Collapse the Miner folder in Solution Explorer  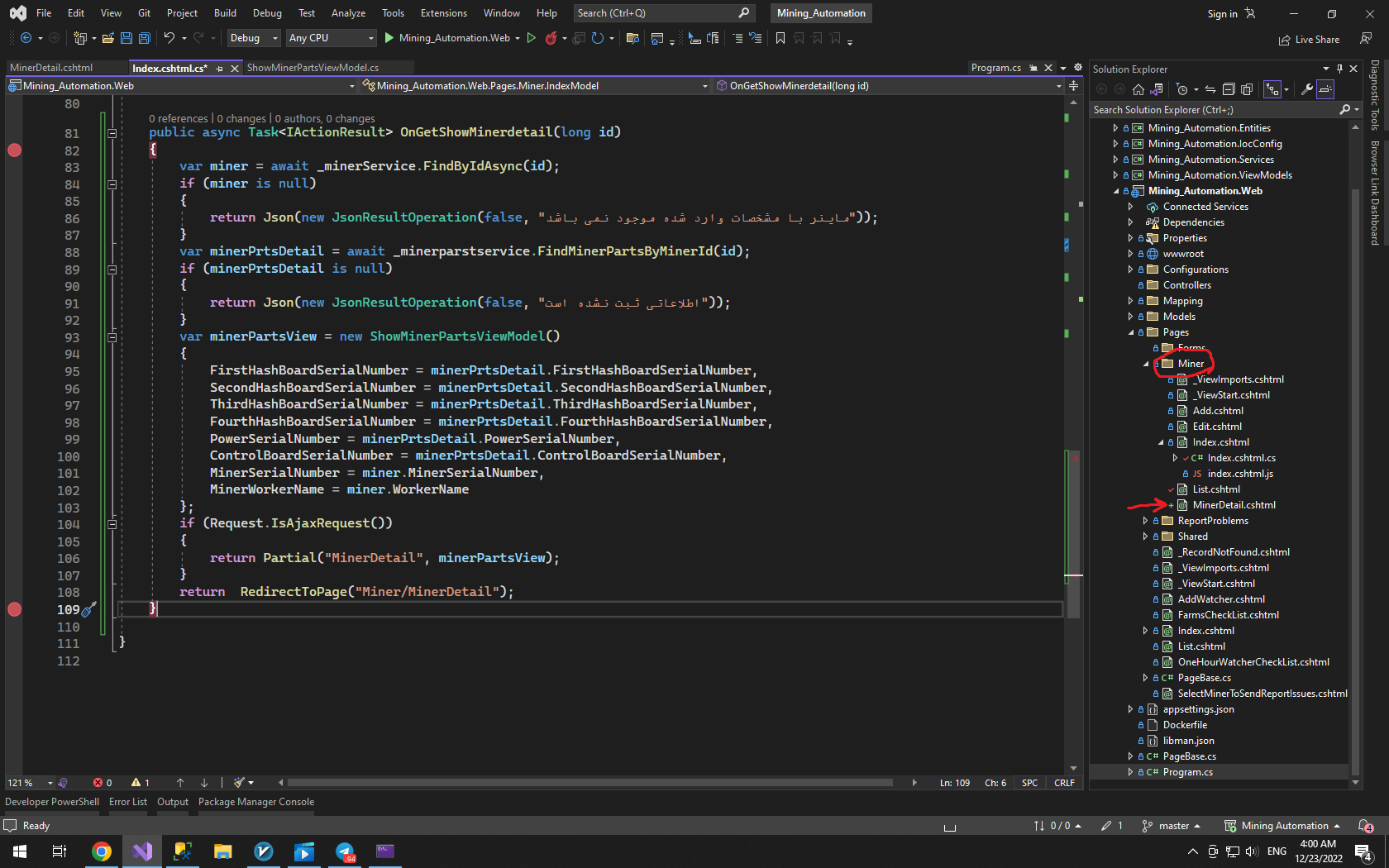click(x=1146, y=364)
